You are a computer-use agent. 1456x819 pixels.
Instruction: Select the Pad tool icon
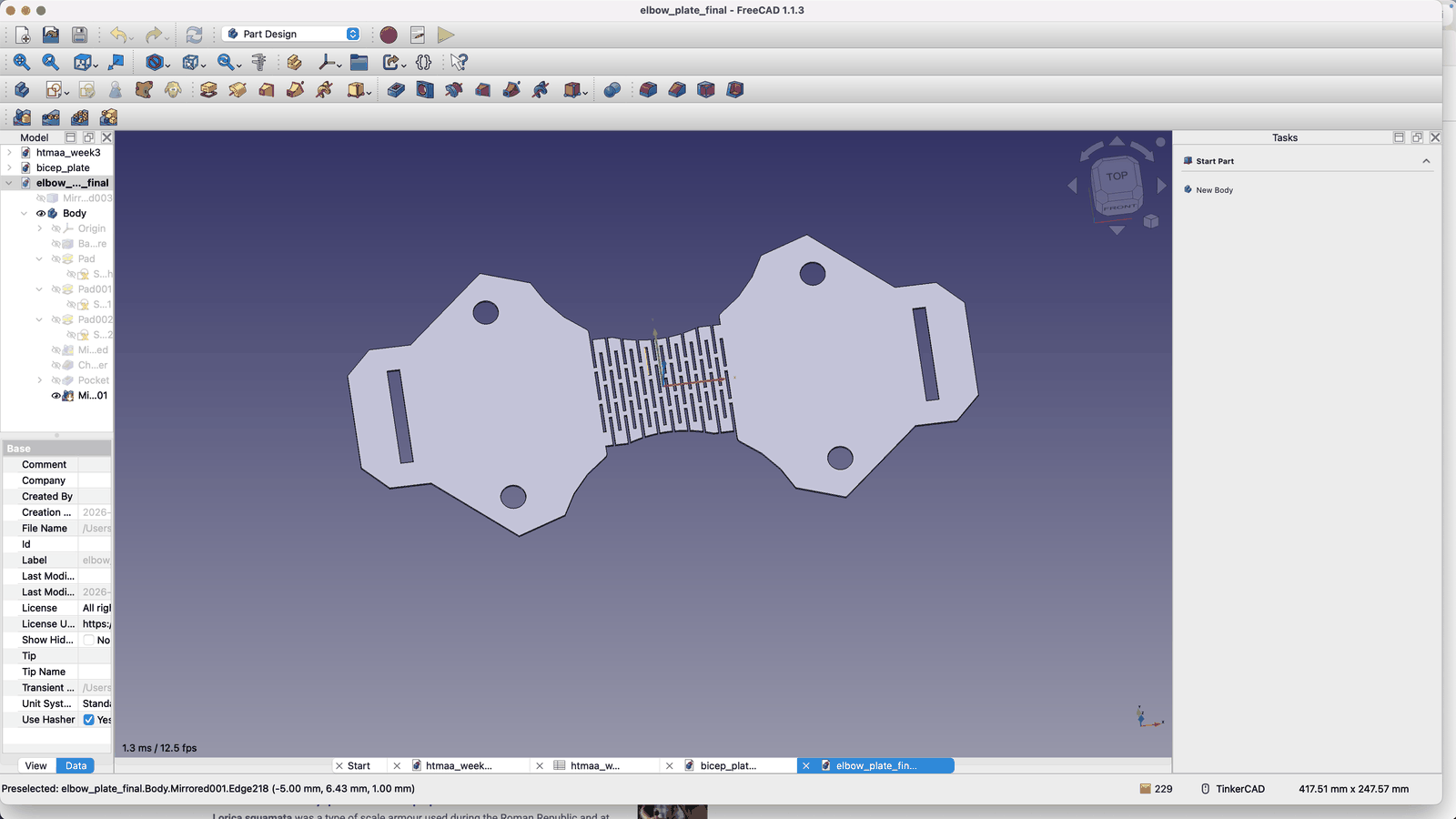coord(208,89)
